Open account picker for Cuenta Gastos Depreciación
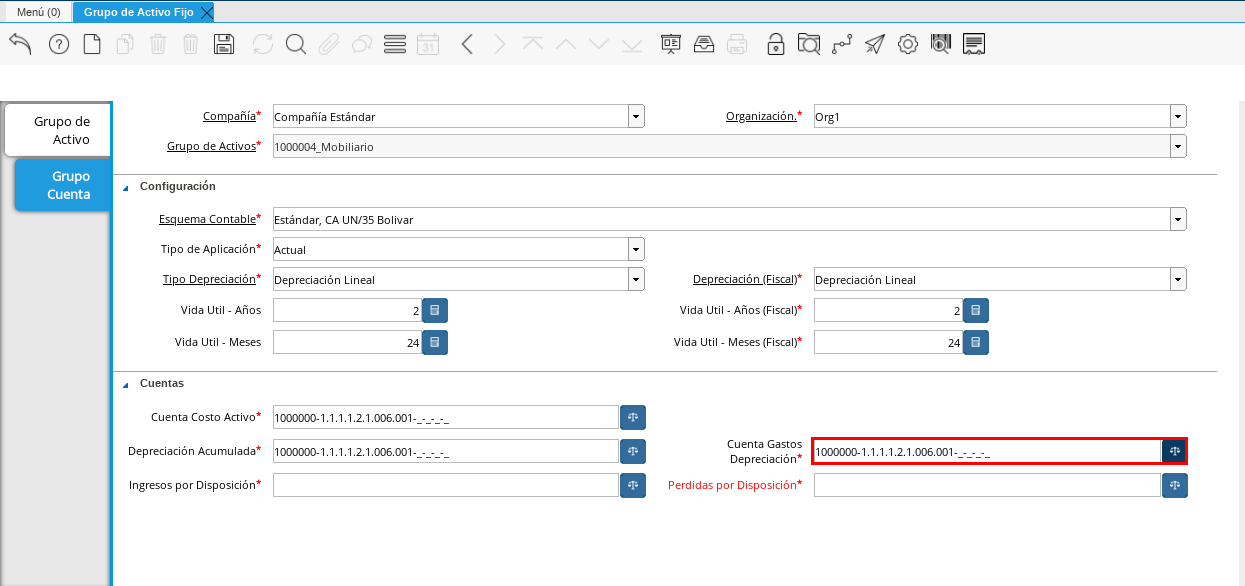This screenshot has width=1245, height=586. coord(1174,451)
